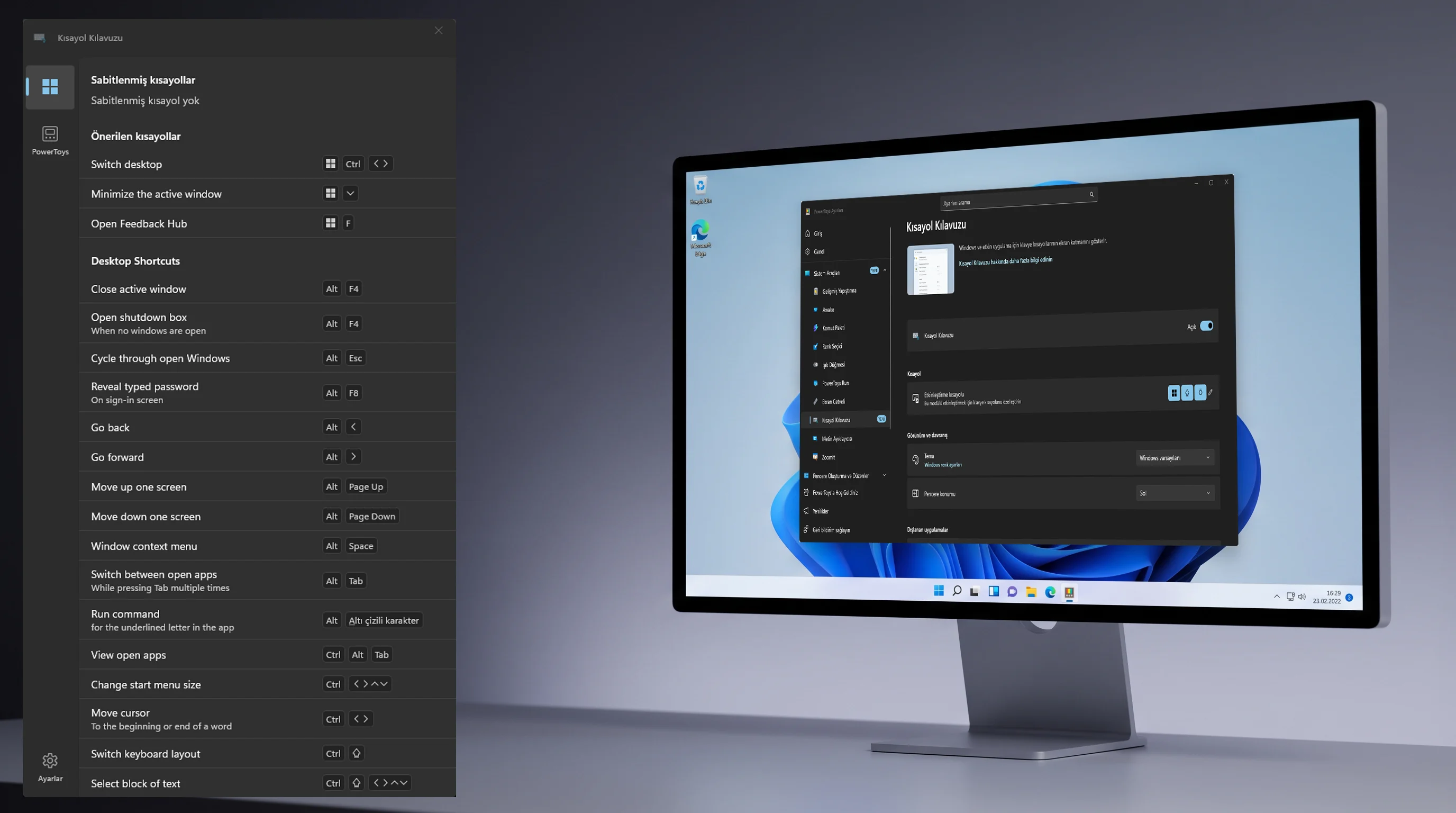Turn off the Kısayol Kılavuzu Açık toggle
Image resolution: width=1456 pixels, height=813 pixels.
point(1207,326)
